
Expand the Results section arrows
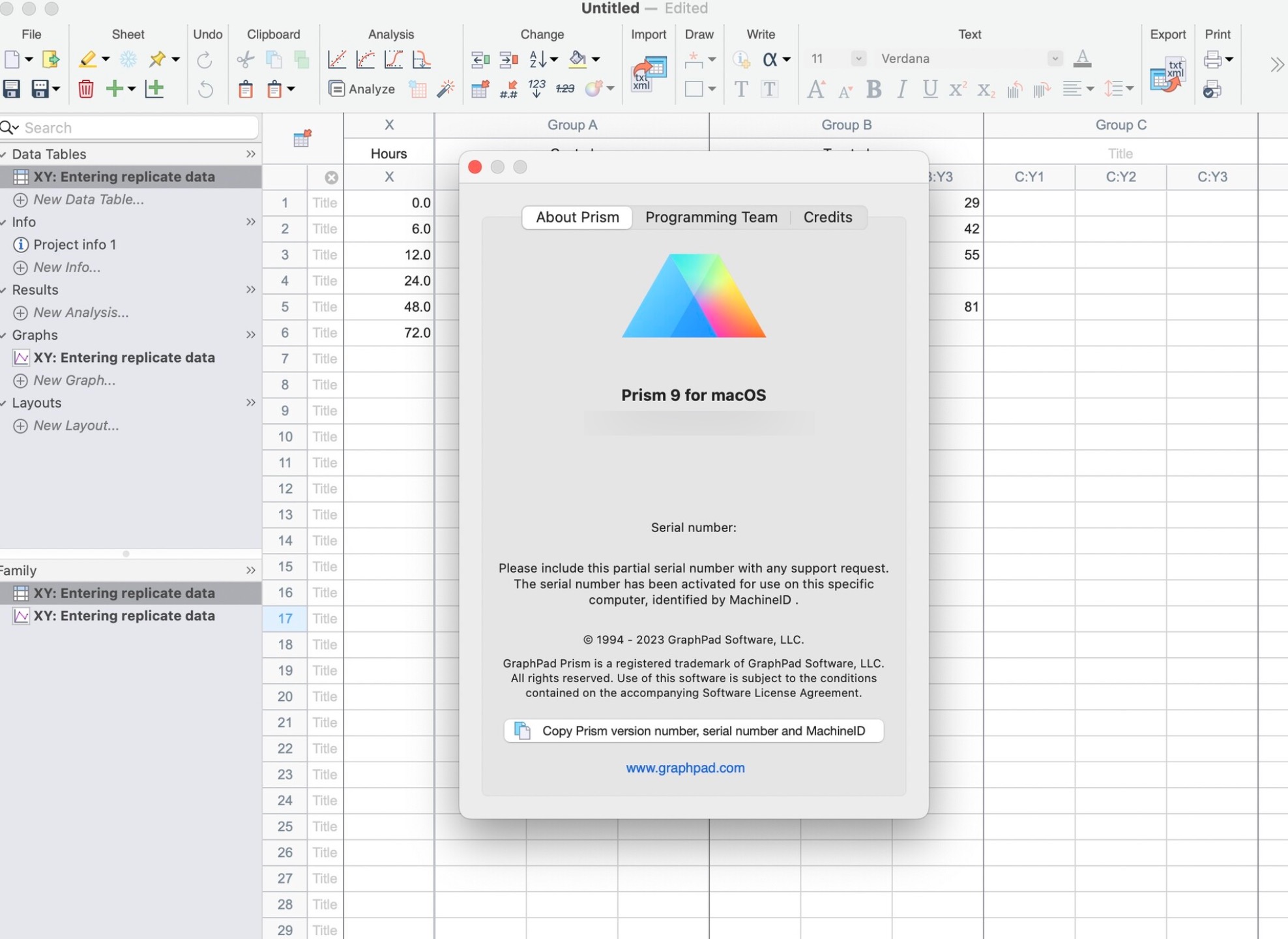tap(250, 290)
